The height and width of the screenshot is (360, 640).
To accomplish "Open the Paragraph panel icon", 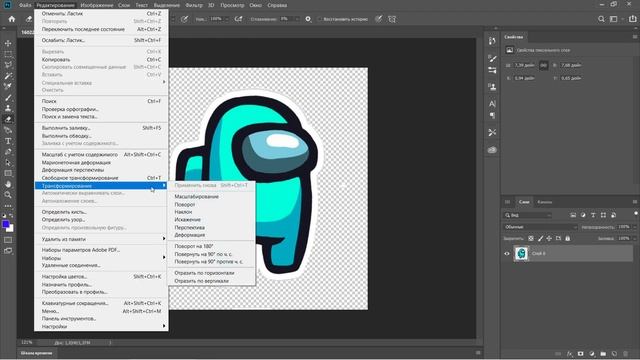I will tap(492, 116).
